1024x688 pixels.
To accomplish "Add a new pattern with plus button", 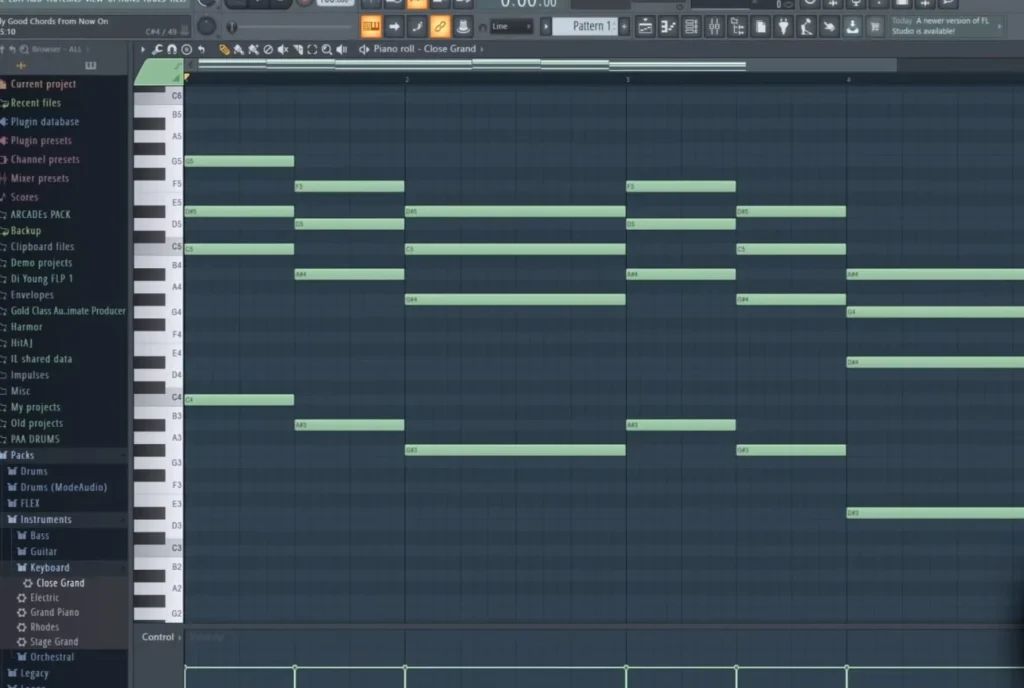I will coord(624,26).
